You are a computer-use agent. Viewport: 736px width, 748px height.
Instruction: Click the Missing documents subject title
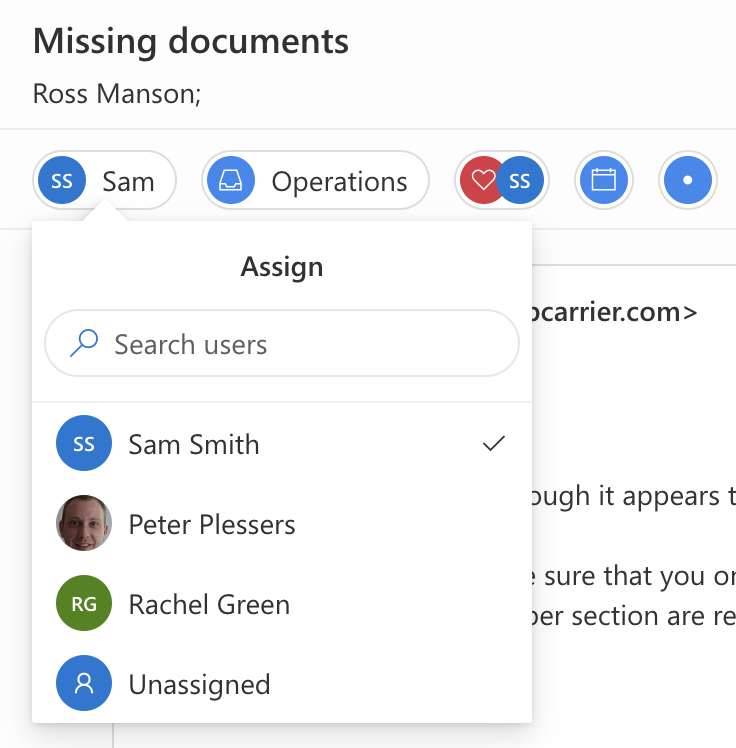click(x=191, y=42)
